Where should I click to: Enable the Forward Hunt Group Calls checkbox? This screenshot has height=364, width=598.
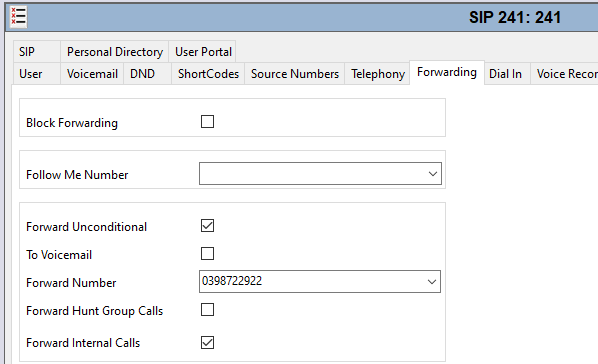click(x=207, y=309)
